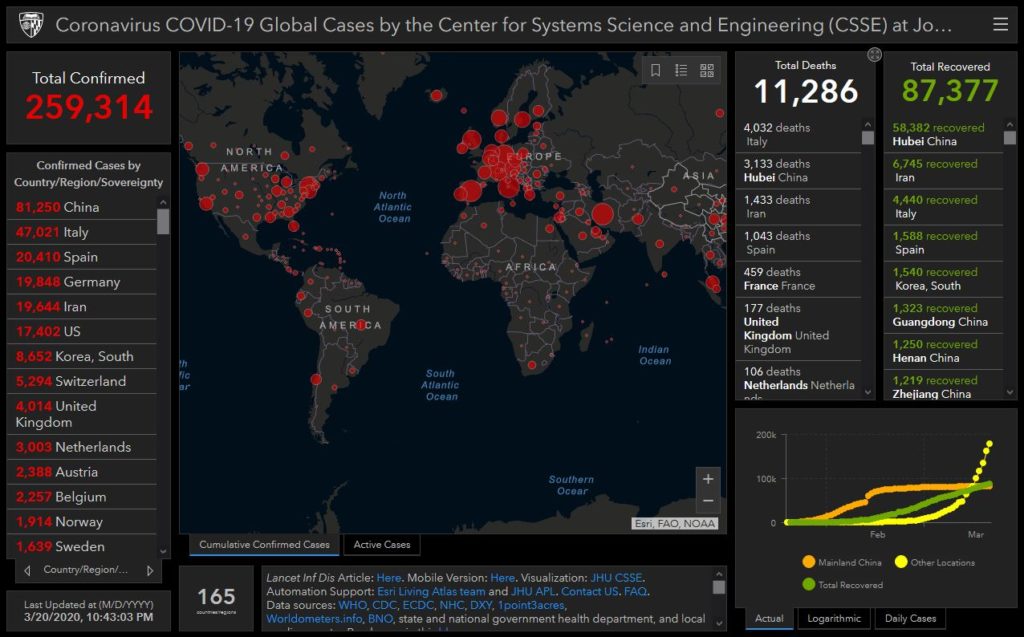Go to previous country/region list tab arrow
The width and height of the screenshot is (1024, 637).
click(x=27, y=570)
